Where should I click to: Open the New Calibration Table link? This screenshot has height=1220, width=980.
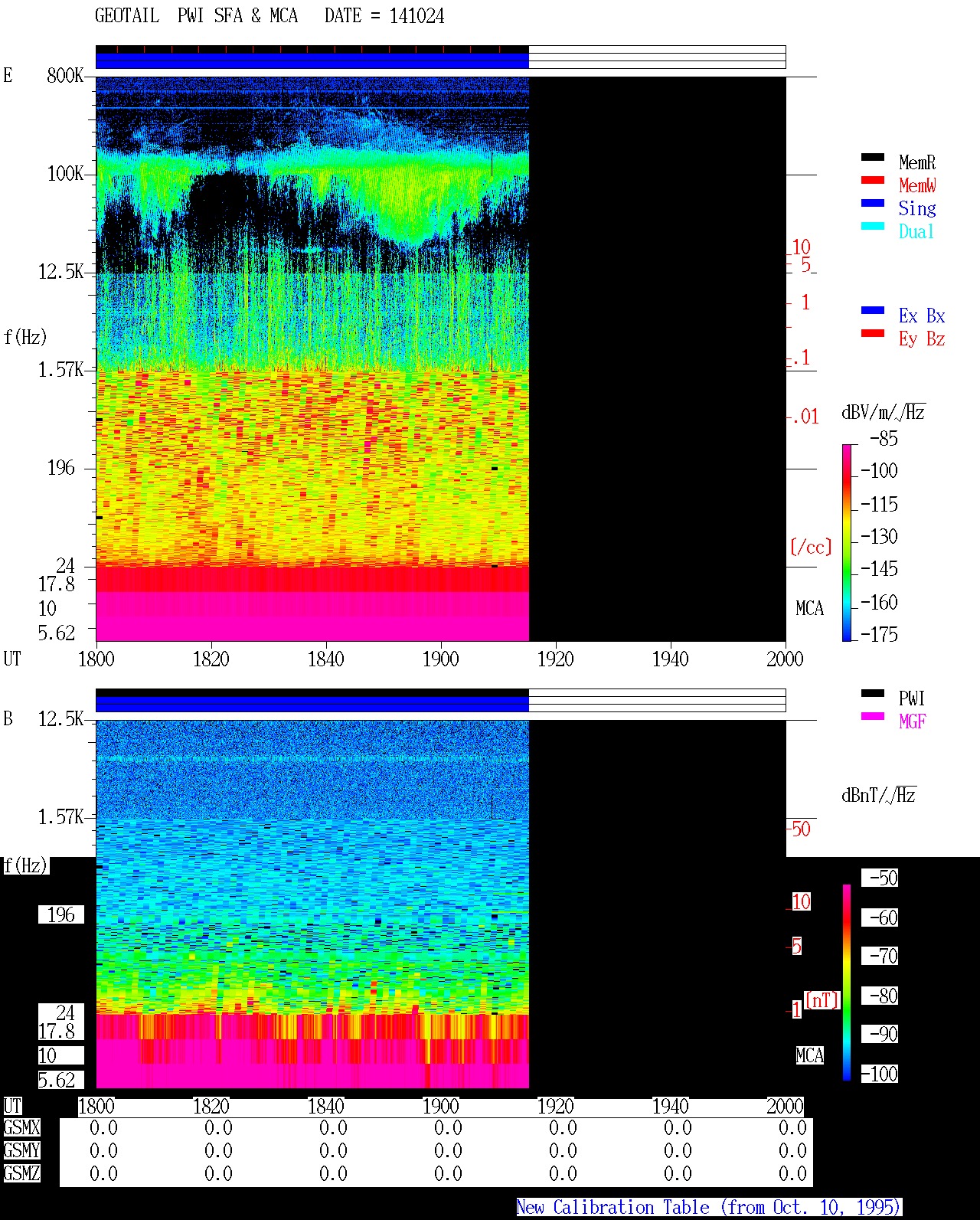[x=709, y=1207]
